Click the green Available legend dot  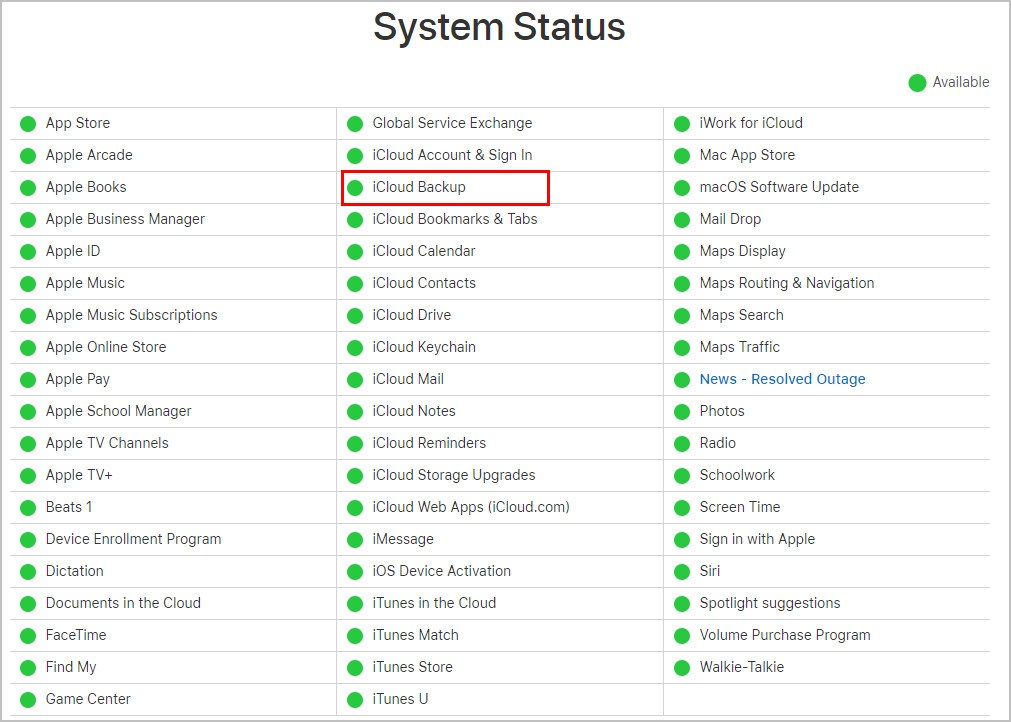coord(917,83)
